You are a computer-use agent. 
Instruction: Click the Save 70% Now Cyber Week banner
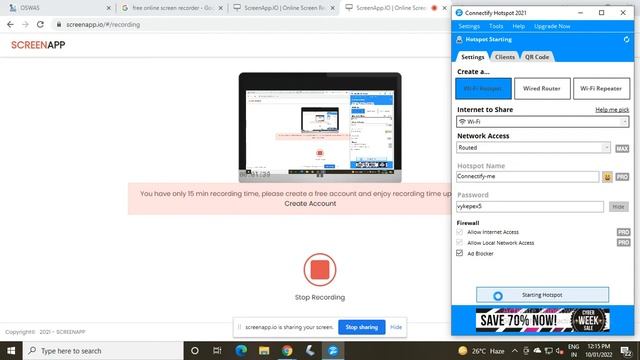pos(542,320)
